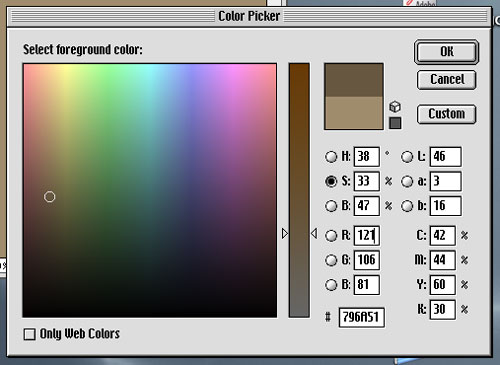500x365 pixels.
Task: Open the Custom colors dialog
Action: [446, 114]
